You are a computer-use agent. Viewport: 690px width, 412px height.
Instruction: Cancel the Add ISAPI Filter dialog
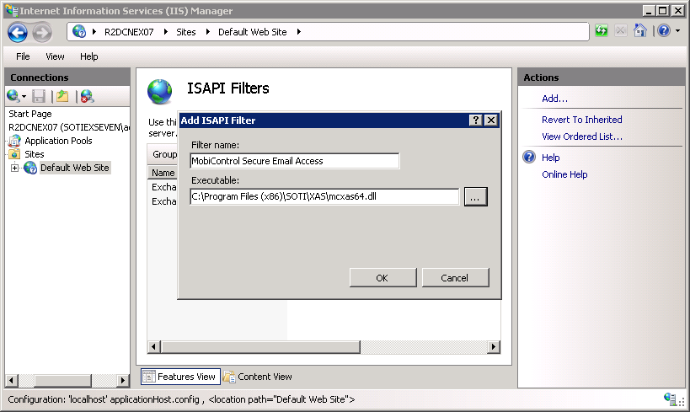point(455,278)
